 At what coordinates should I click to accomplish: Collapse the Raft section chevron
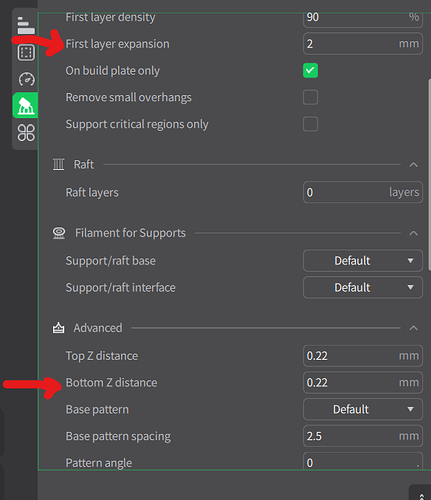(413, 165)
